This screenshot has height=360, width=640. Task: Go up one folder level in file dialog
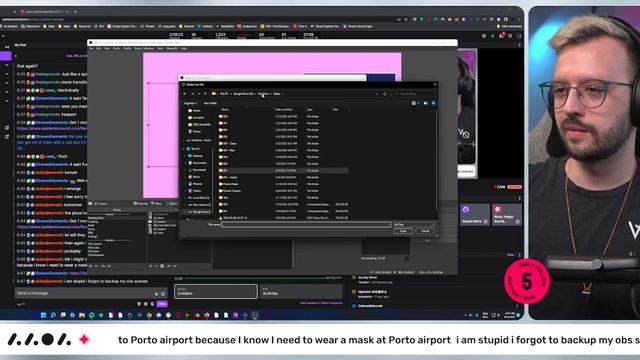[205, 94]
